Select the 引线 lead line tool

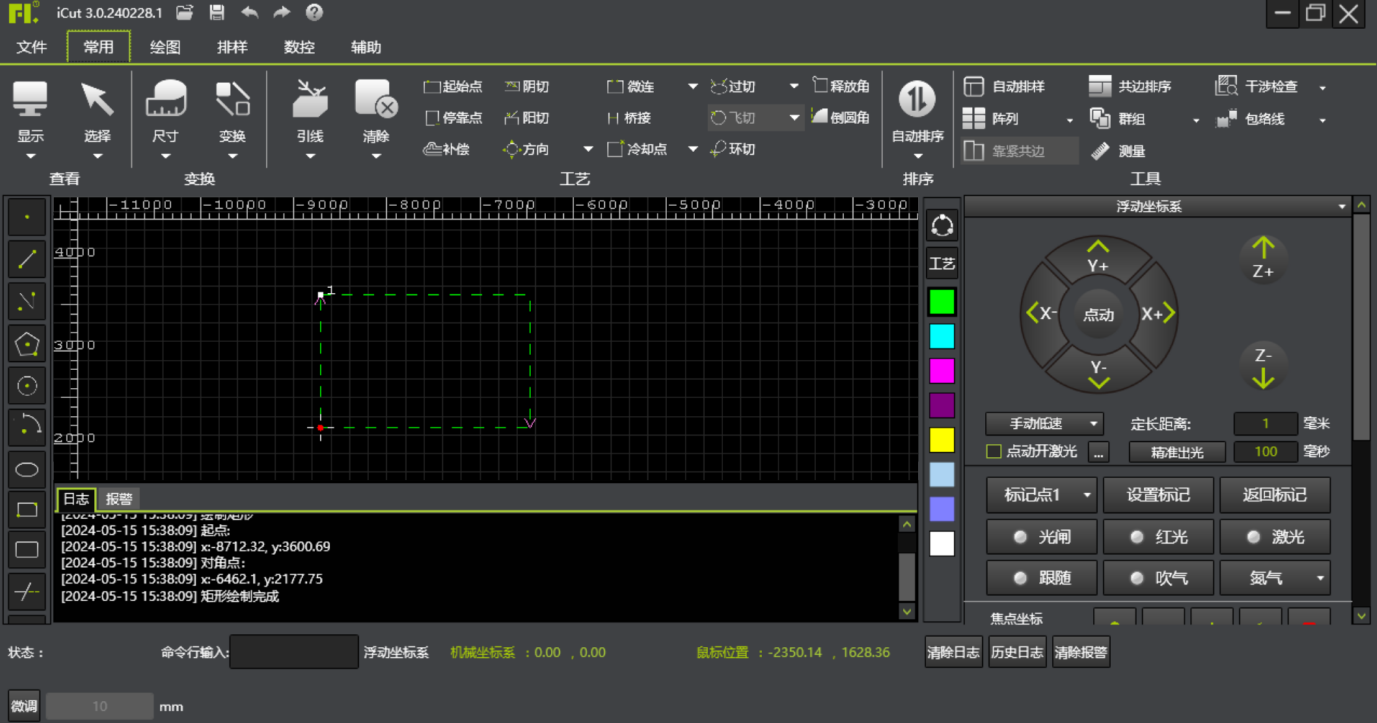(310, 99)
